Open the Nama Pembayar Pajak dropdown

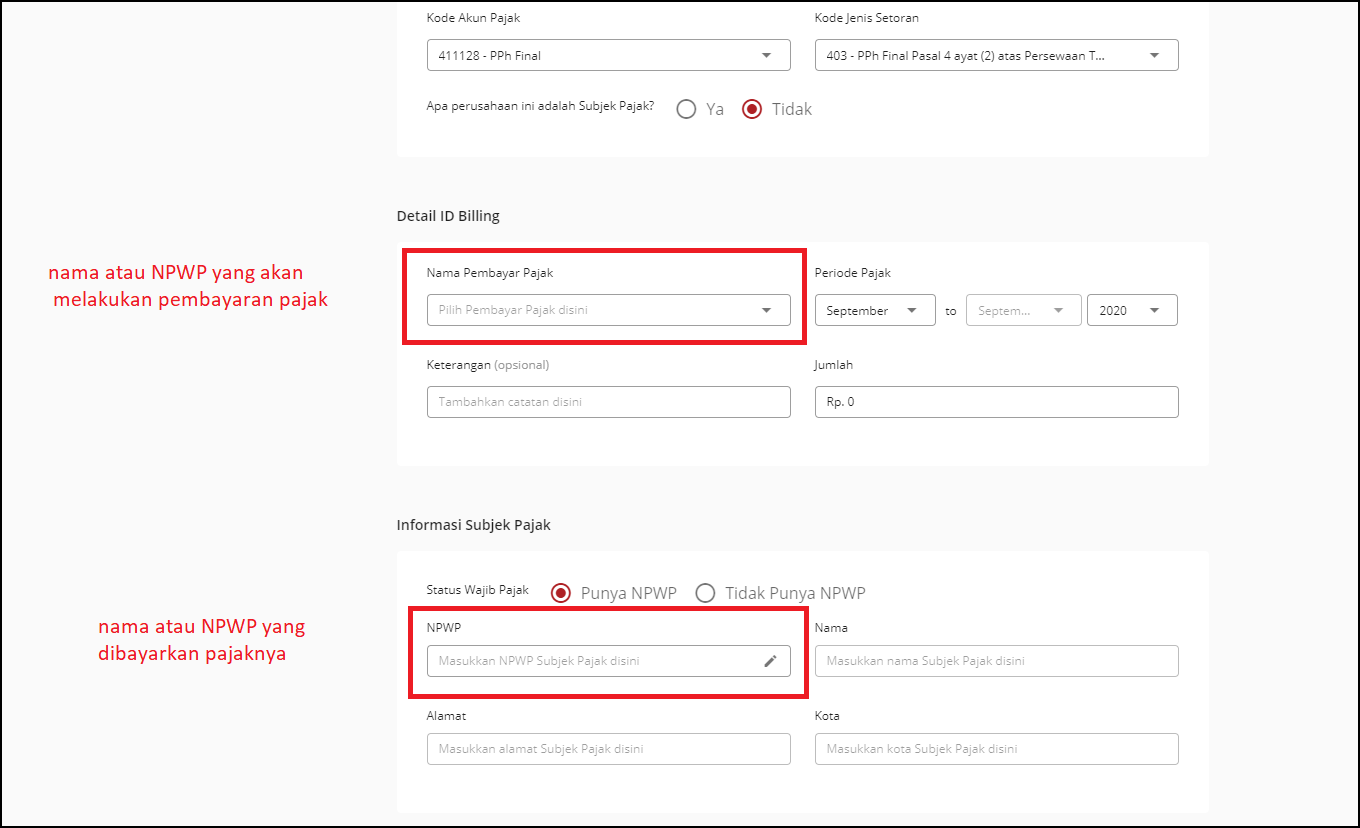click(x=608, y=310)
